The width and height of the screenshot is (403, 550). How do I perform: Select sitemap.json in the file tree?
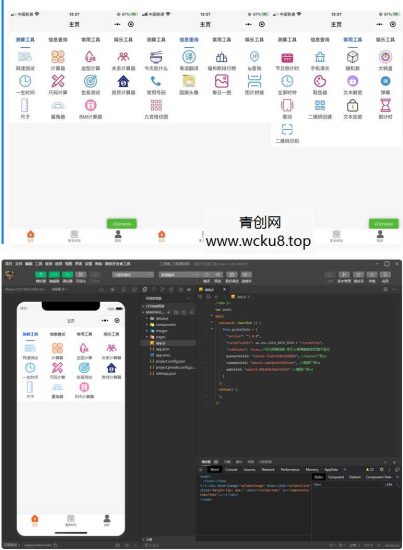[164, 374]
